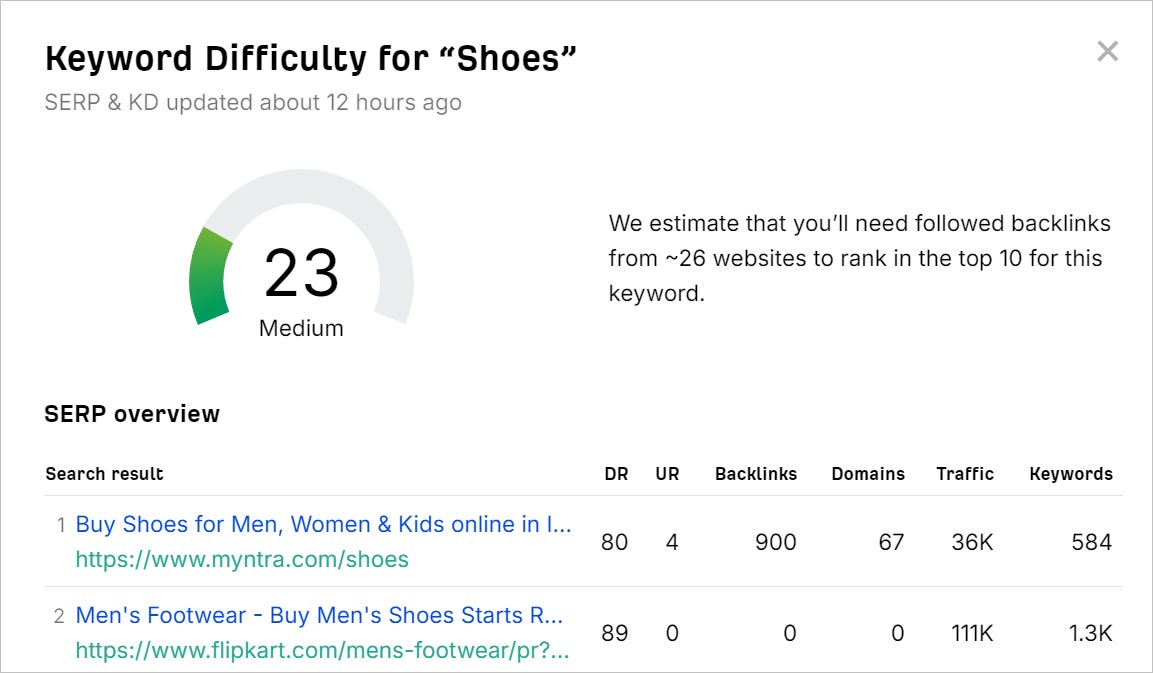The height and width of the screenshot is (673, 1153).
Task: Click the UR column header
Action: pyautogui.click(x=667, y=474)
